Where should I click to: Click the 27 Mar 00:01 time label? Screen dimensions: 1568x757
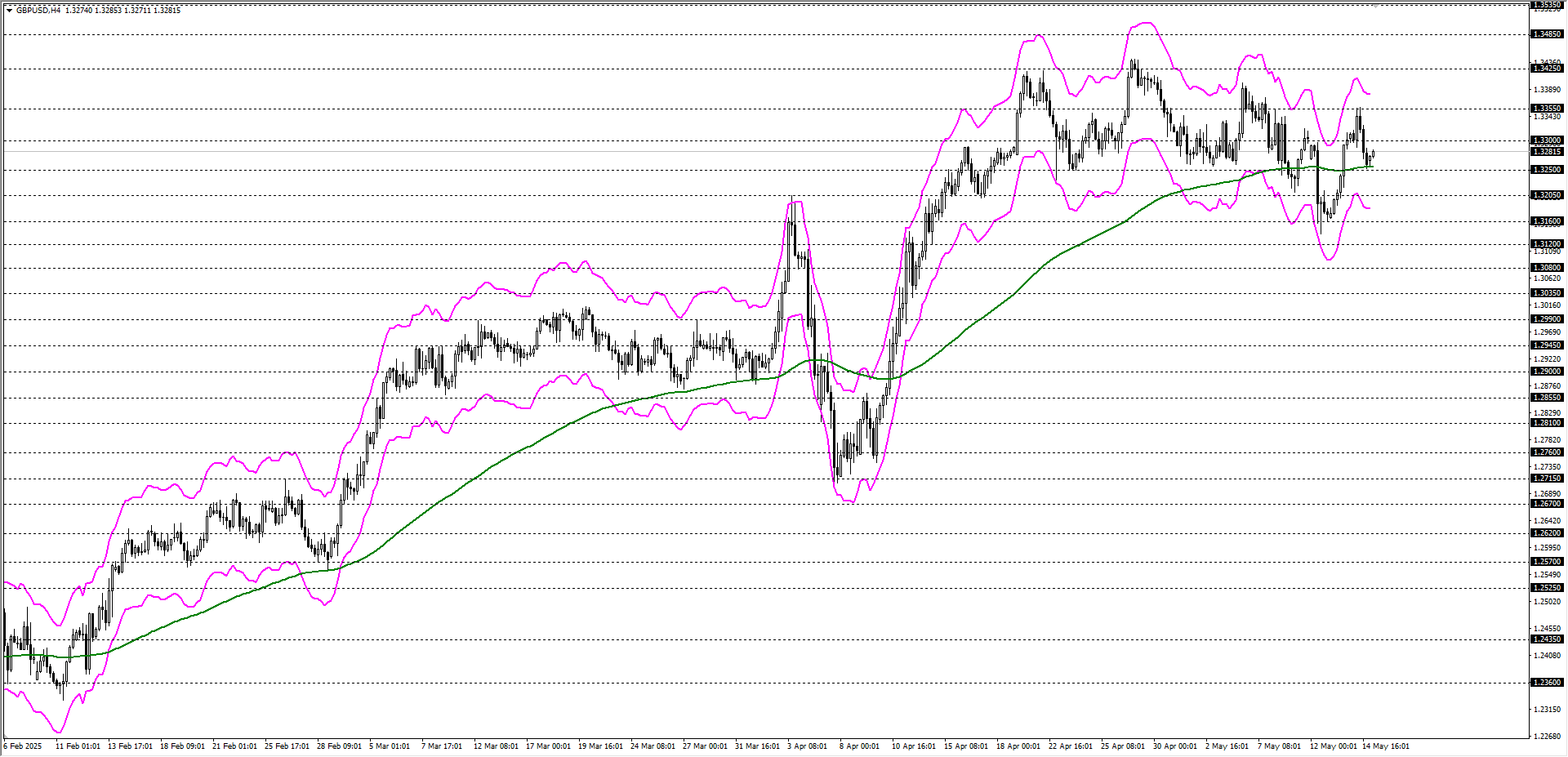[x=705, y=746]
